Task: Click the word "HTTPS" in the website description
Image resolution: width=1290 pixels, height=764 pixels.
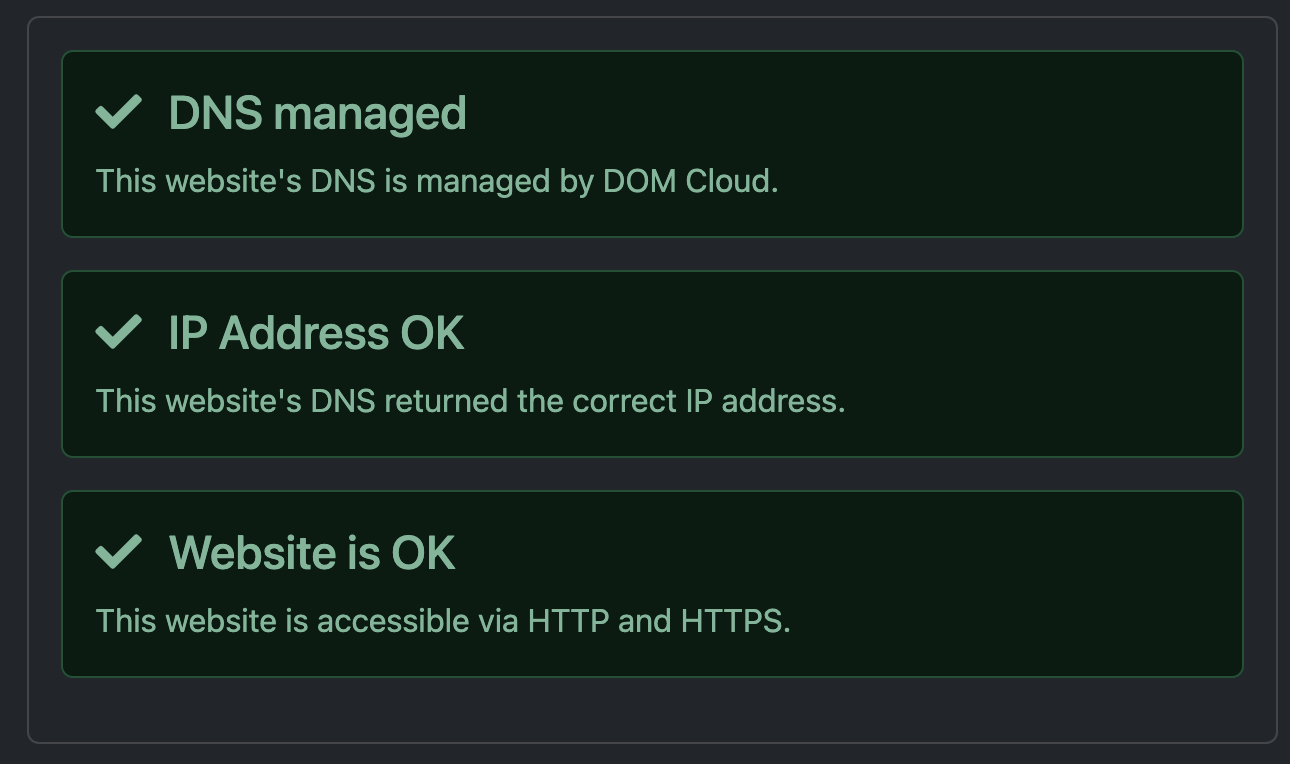Action: pyautogui.click(x=734, y=622)
